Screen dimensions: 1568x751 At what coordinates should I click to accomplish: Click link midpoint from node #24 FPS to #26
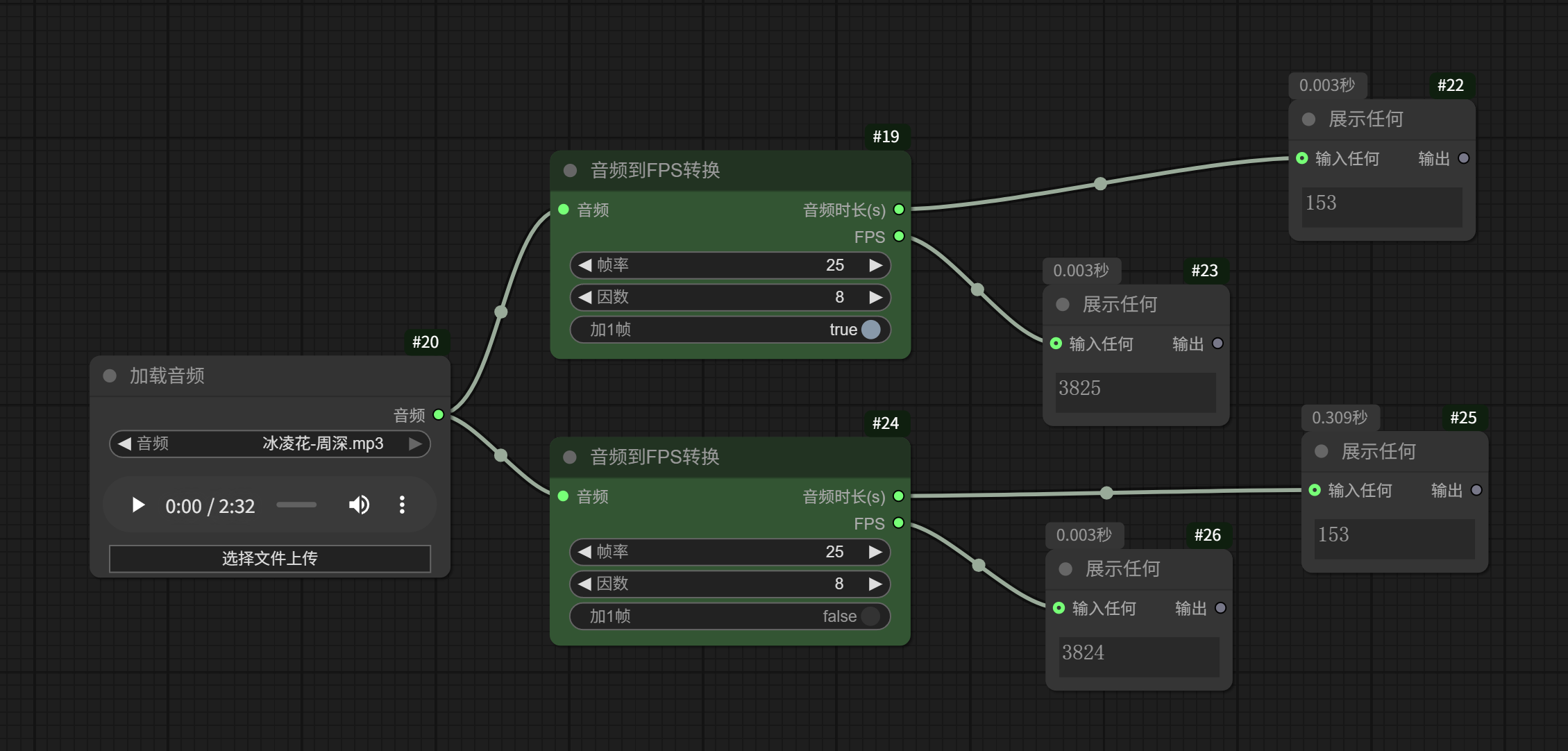click(979, 565)
